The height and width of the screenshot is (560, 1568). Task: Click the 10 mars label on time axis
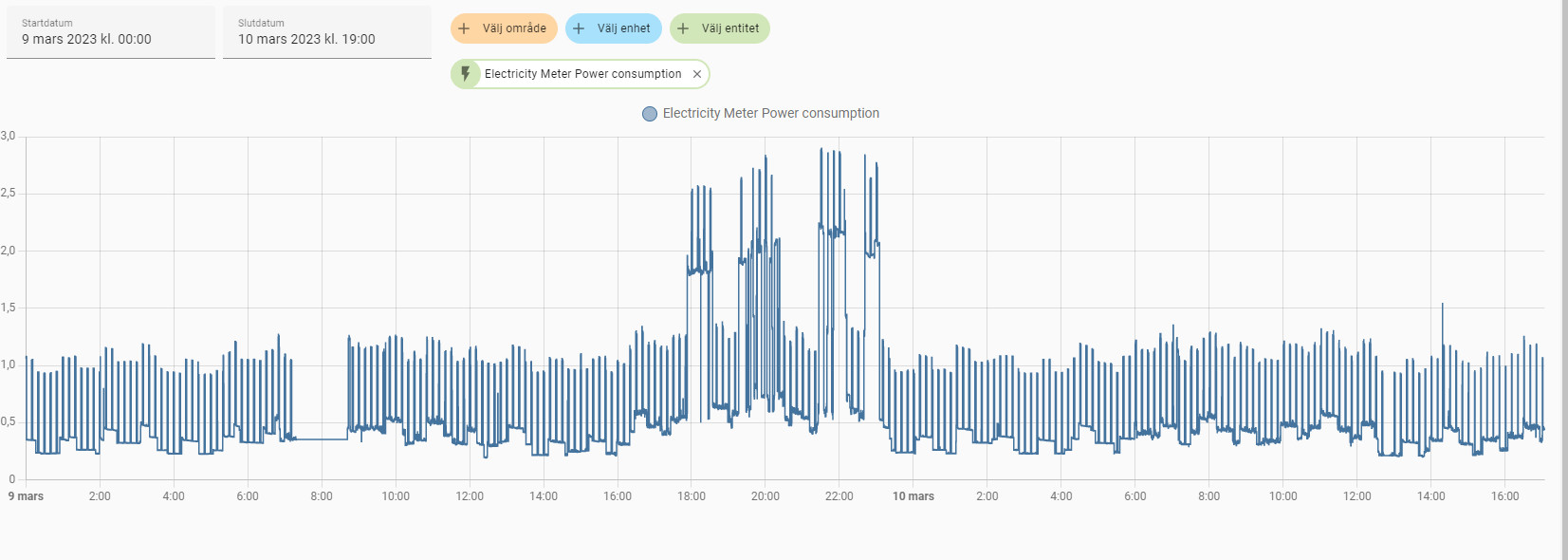tap(913, 496)
